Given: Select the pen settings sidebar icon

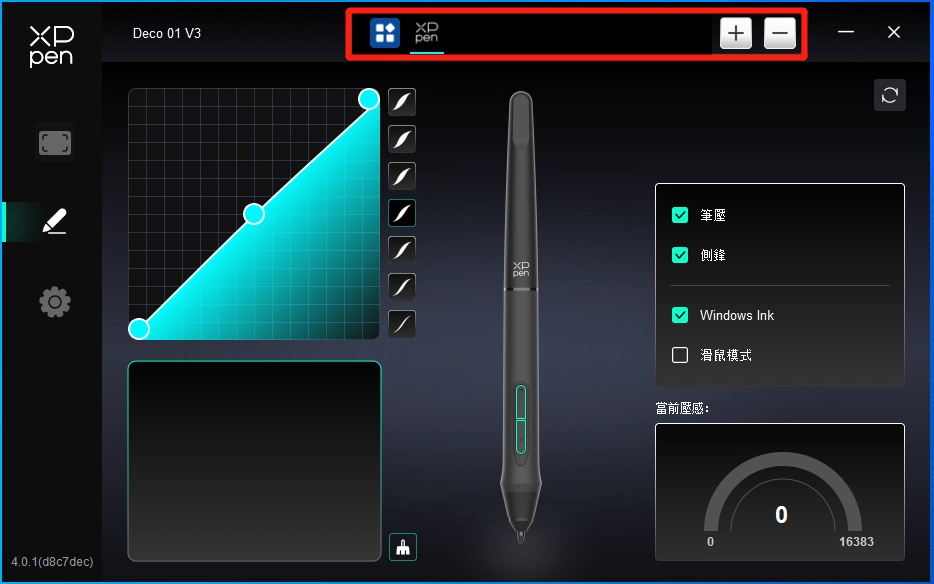Looking at the screenshot, I should (x=54, y=222).
